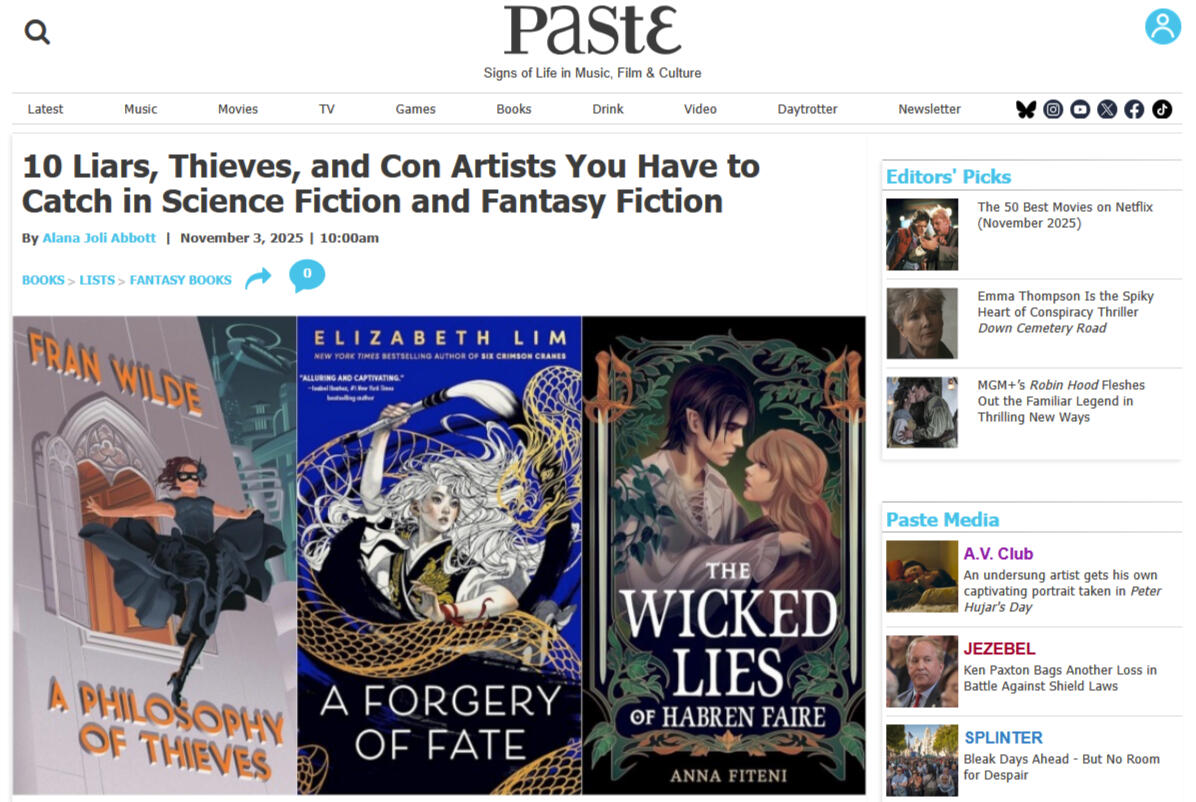Open the user account profile icon
Viewport: 1196px width, 802px height.
point(1162,27)
